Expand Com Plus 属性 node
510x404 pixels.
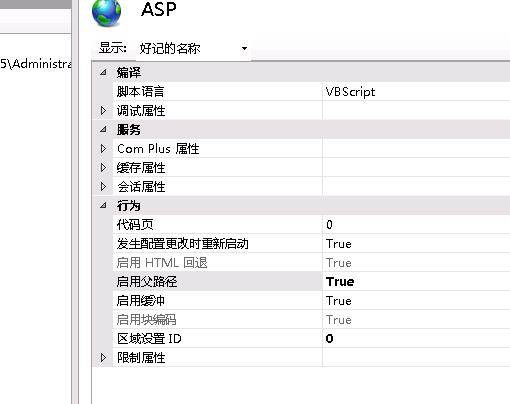pyautogui.click(x=103, y=148)
